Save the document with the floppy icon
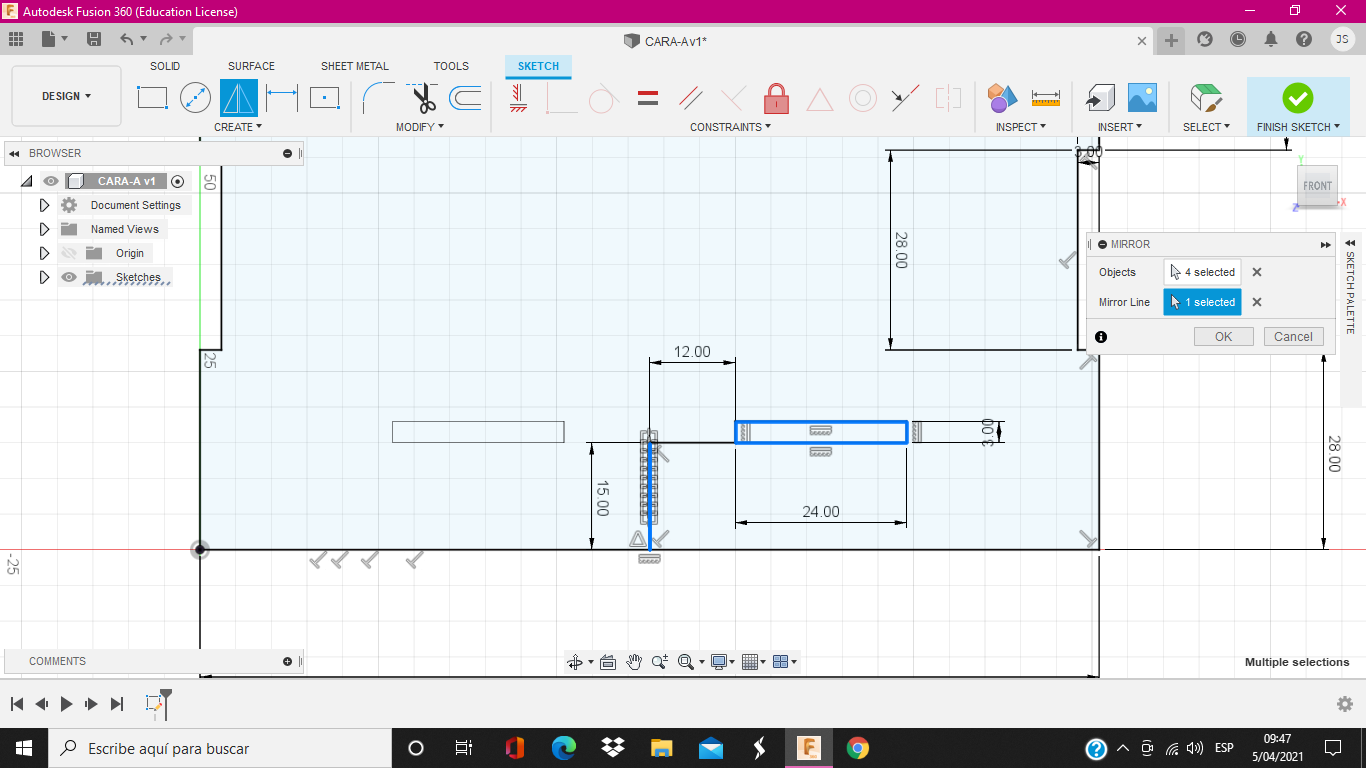The image size is (1366, 768). [94, 39]
